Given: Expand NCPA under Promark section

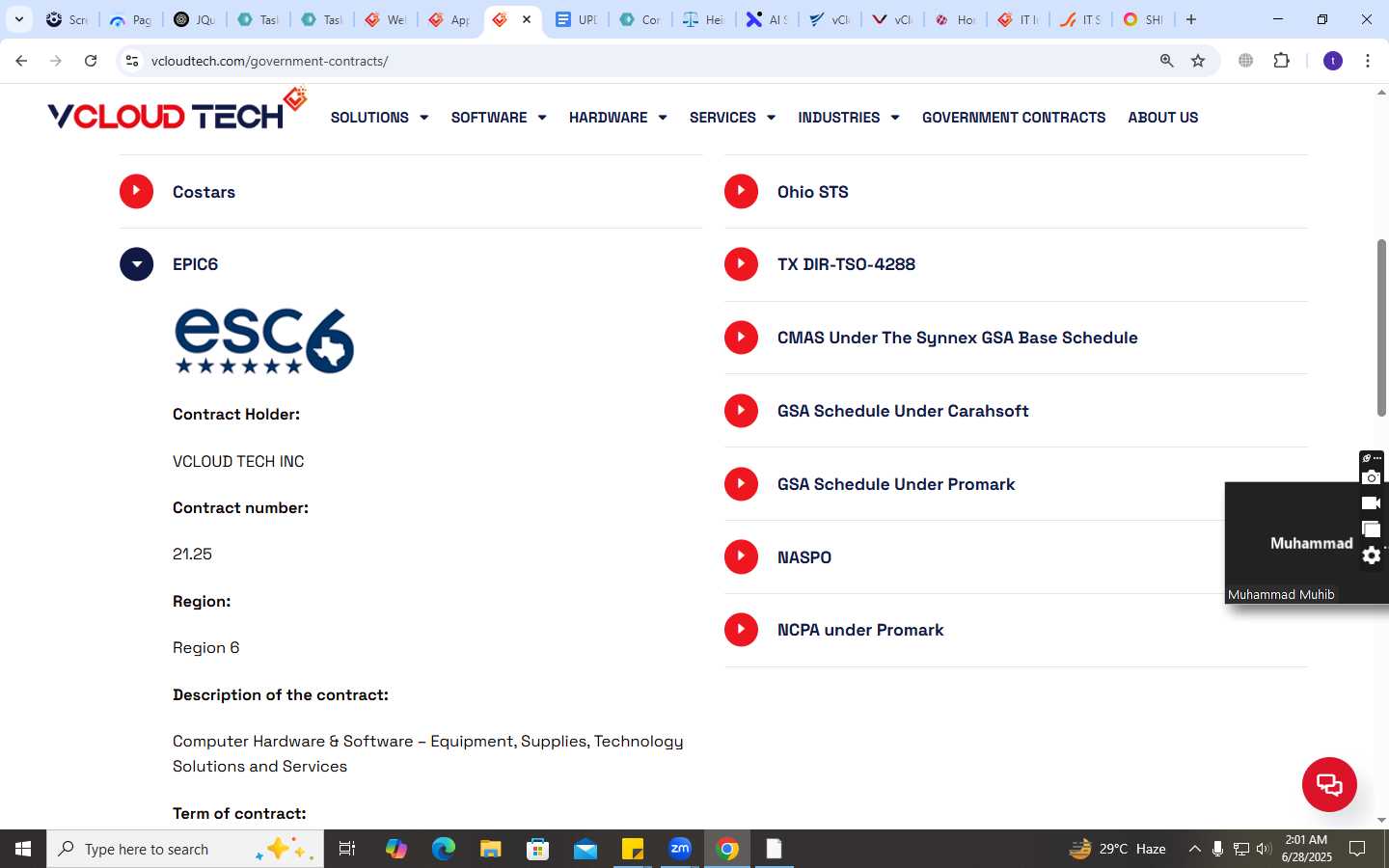Looking at the screenshot, I should [1016, 630].
